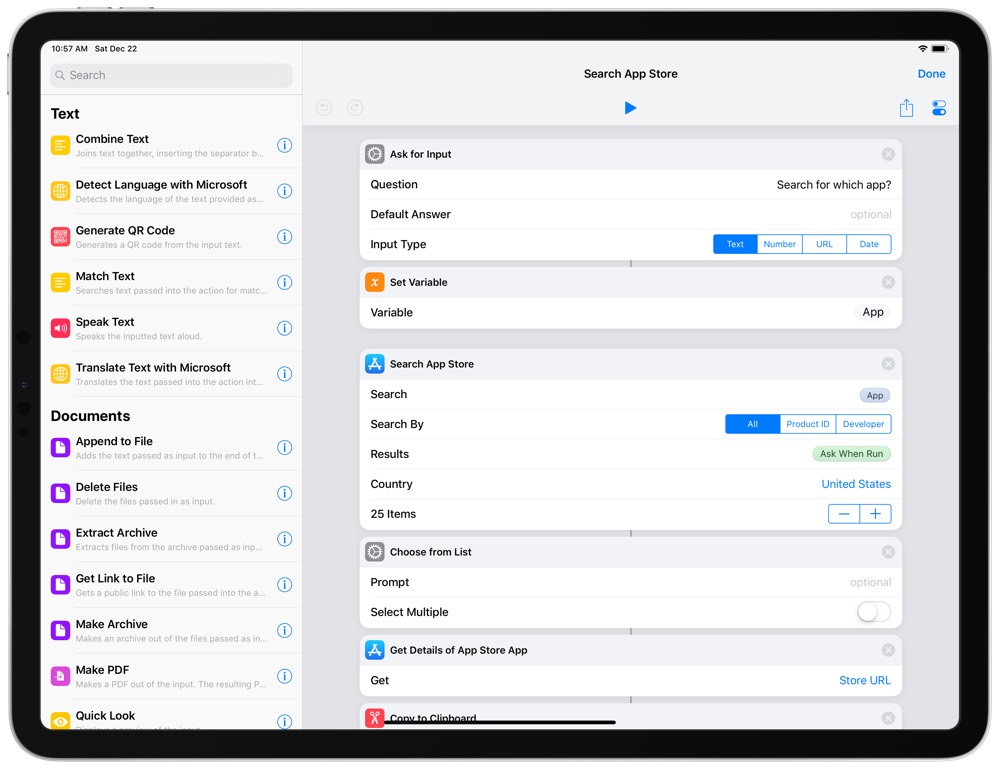The width and height of the screenshot is (1000, 770).
Task: Show info for Make PDF
Action: [284, 676]
